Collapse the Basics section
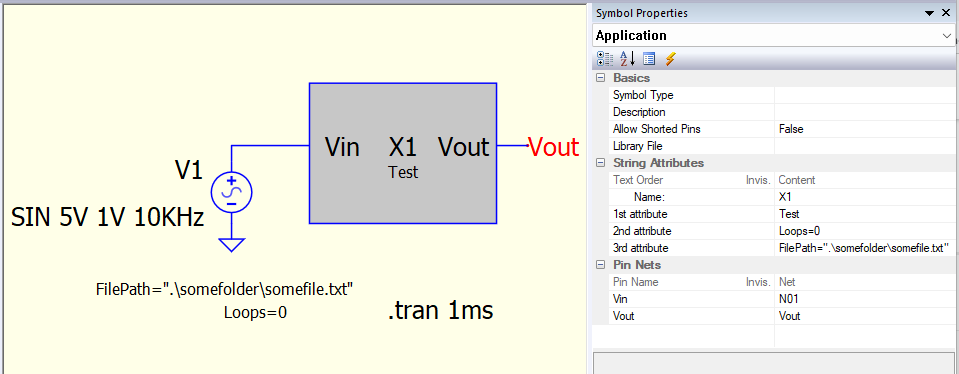The image size is (959, 374). click(x=601, y=78)
